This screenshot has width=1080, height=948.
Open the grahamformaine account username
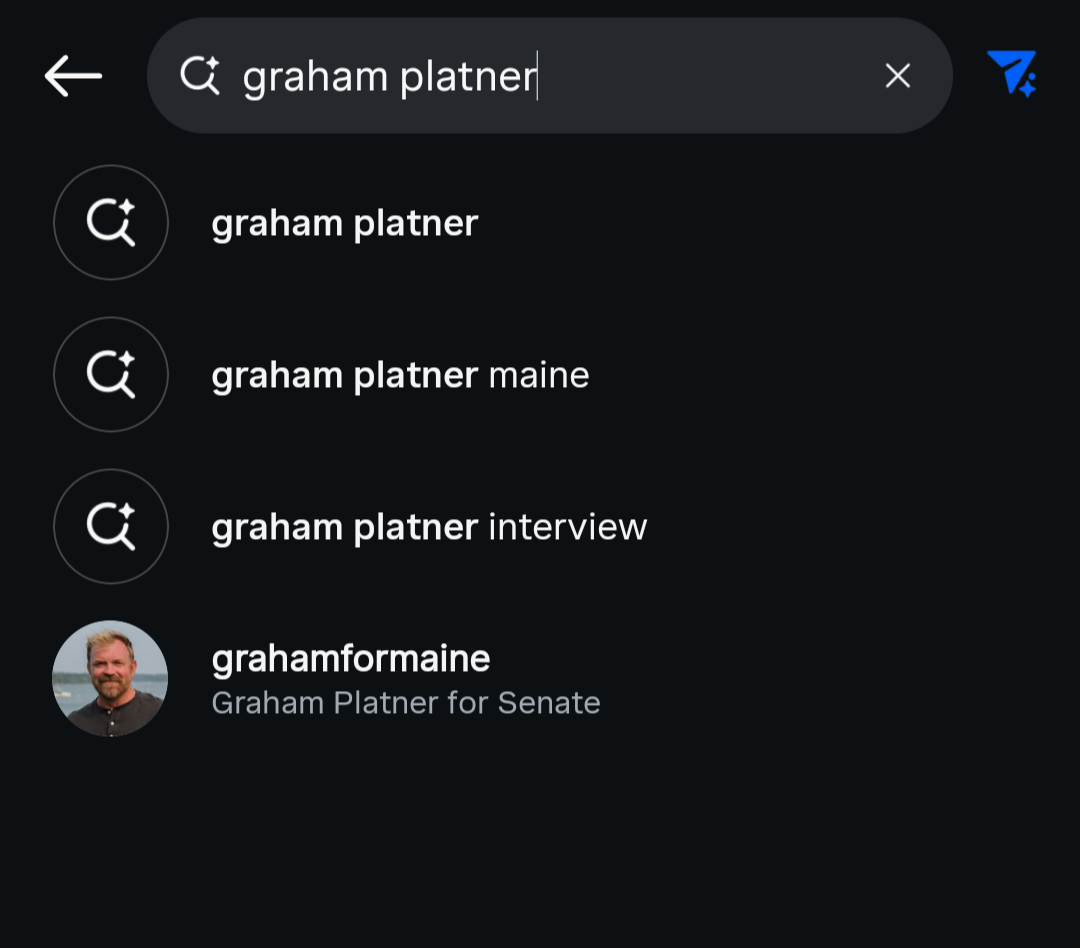tap(351, 659)
